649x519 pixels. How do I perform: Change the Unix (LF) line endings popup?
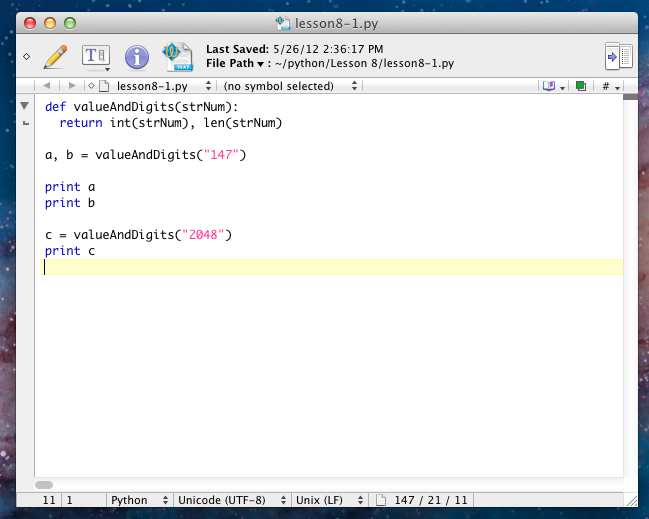(329, 500)
